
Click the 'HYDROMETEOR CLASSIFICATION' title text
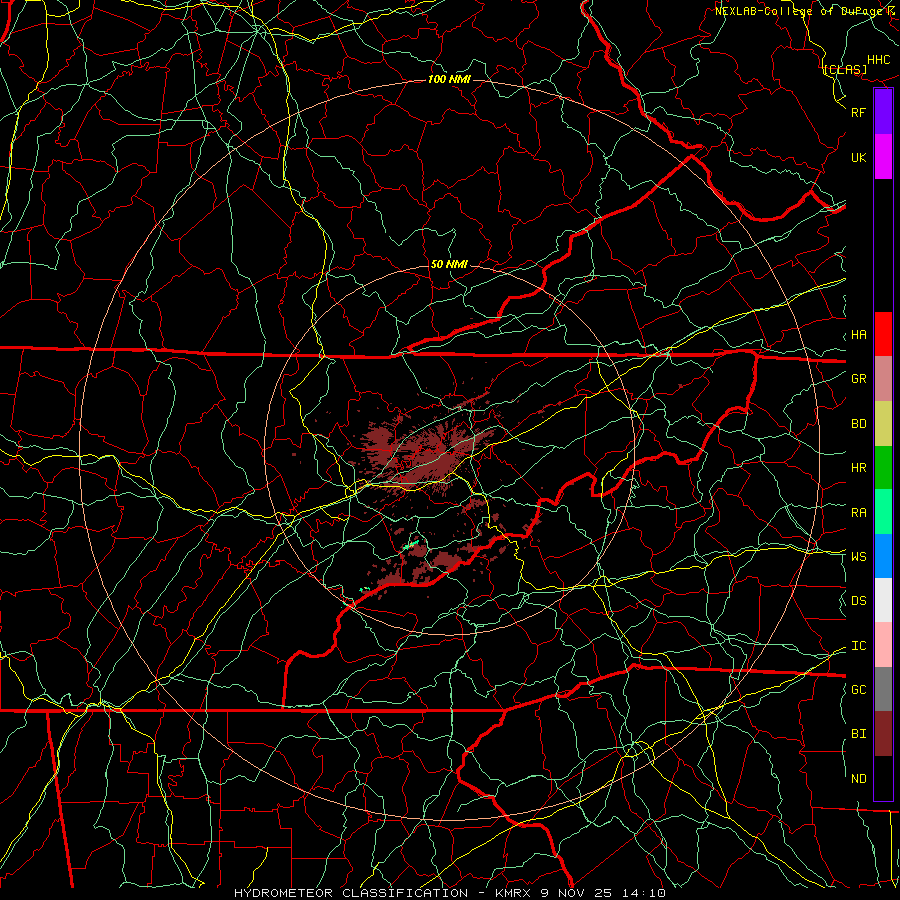pyautogui.click(x=351, y=893)
